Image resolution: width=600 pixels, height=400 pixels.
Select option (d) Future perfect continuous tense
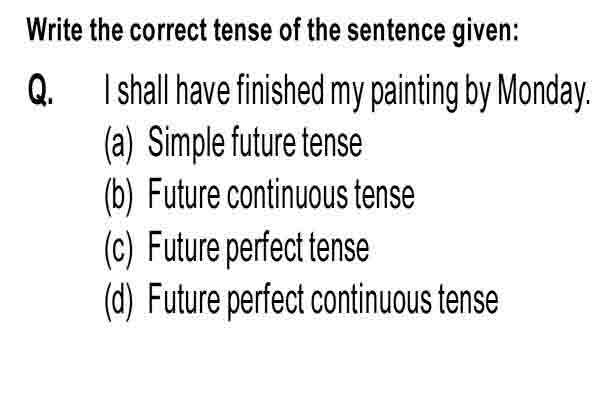pyautogui.click(x=301, y=300)
